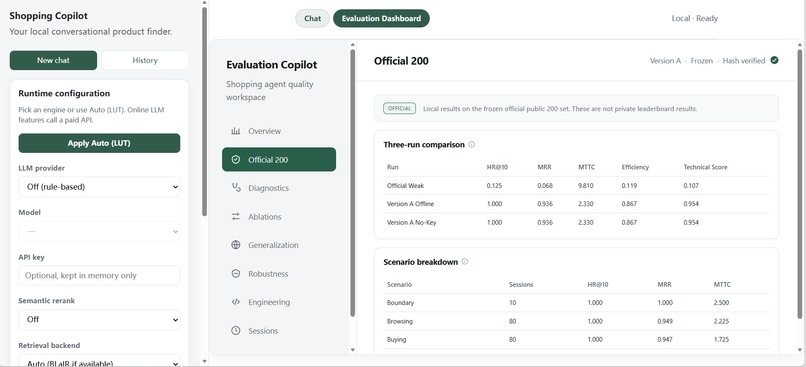Click the Version A No-Key run row

pos(577,223)
